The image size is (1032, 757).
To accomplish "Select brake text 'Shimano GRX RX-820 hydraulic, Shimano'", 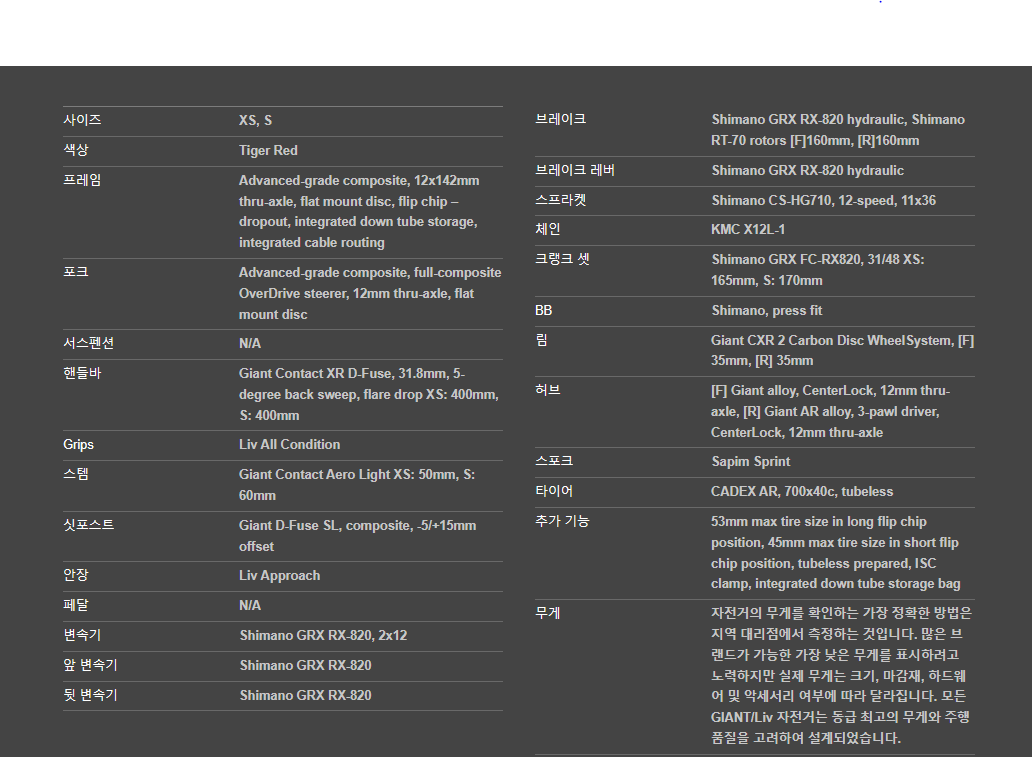I will tap(838, 120).
